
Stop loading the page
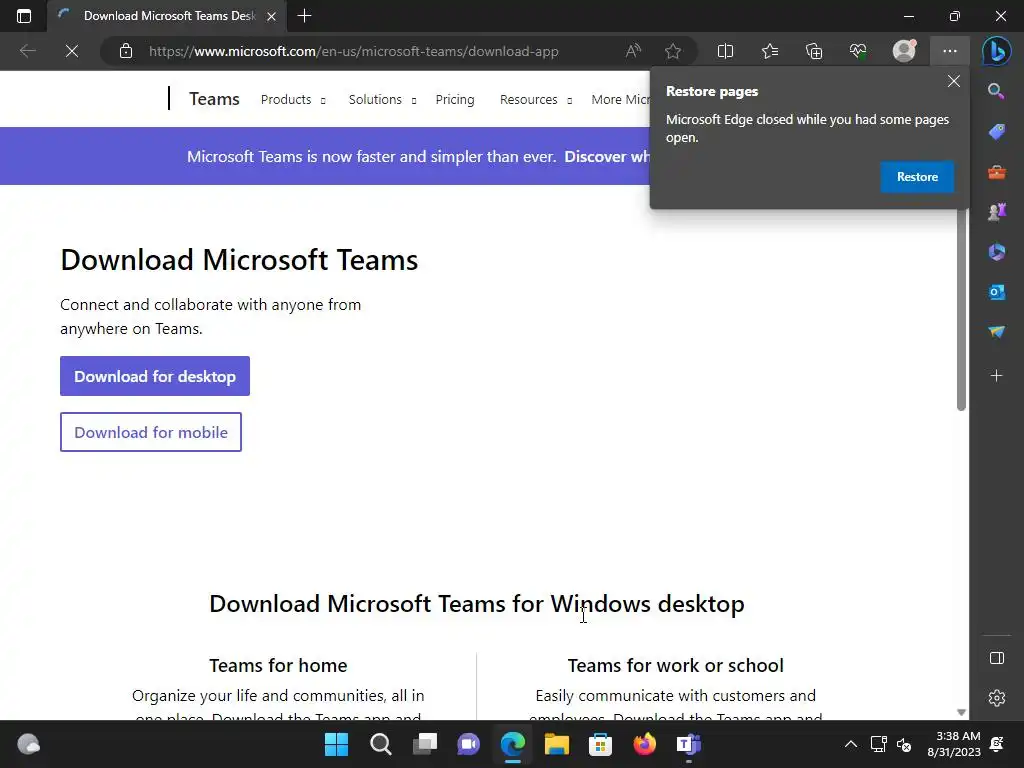(x=72, y=51)
